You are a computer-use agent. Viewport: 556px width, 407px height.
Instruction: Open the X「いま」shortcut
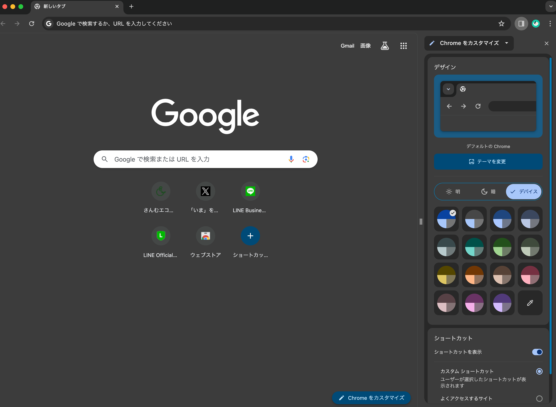(x=205, y=197)
